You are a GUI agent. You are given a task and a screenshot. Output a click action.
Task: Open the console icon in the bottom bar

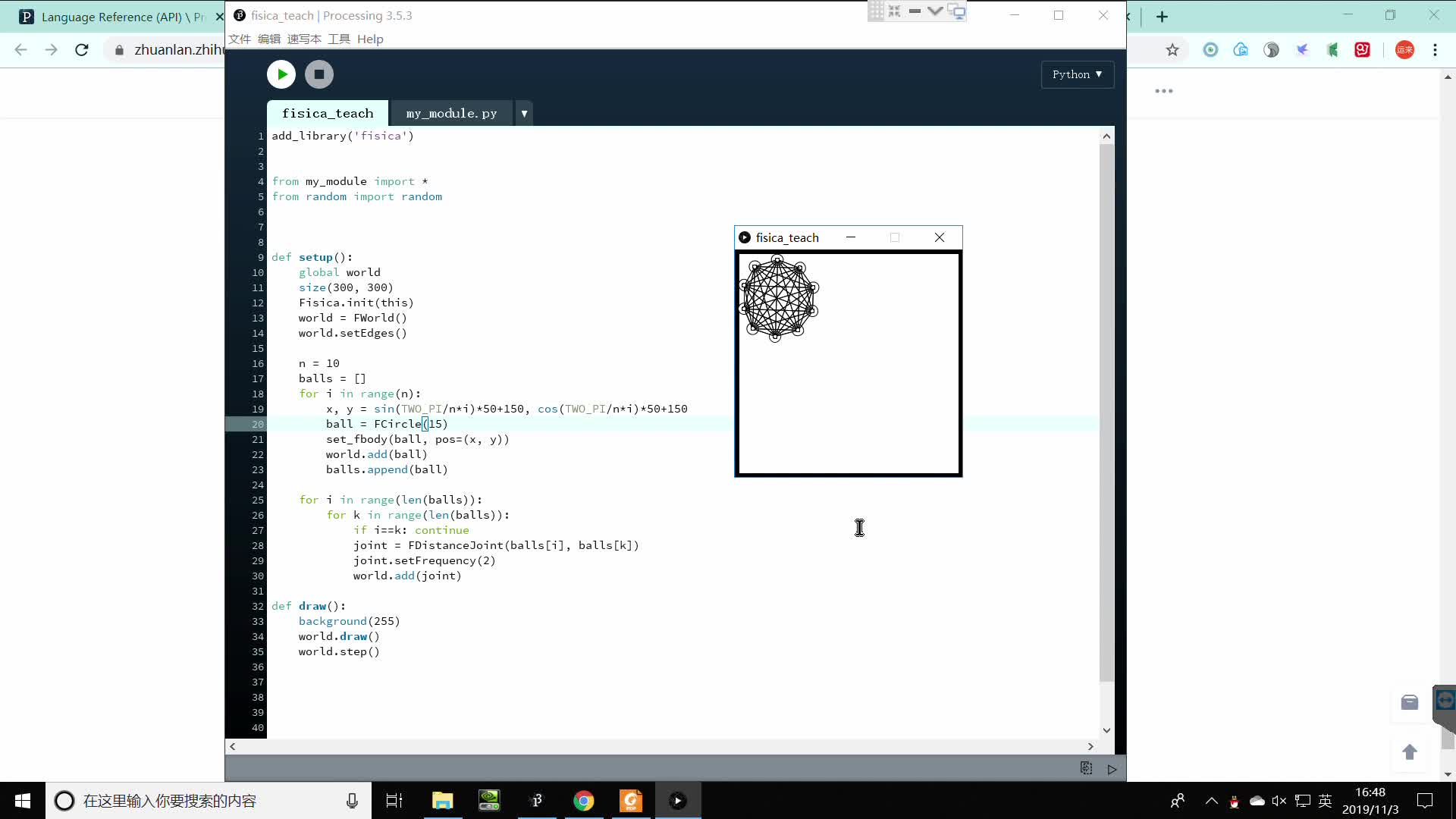(1086, 768)
